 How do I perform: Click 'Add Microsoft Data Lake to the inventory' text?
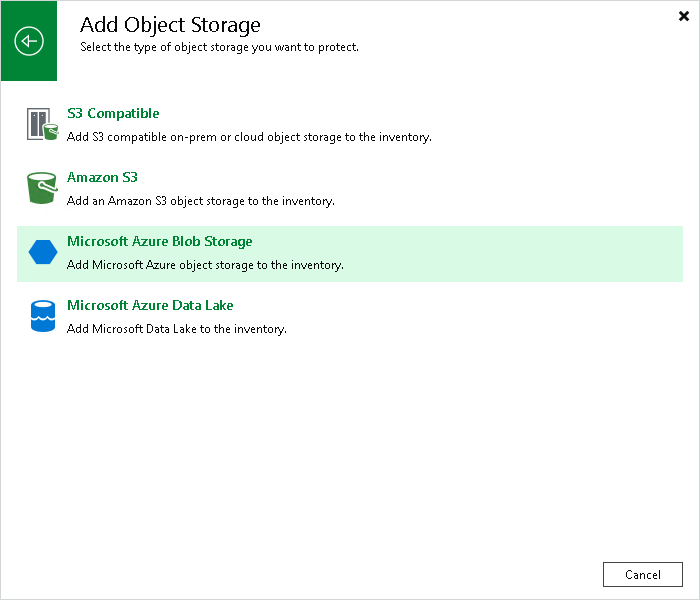(177, 329)
